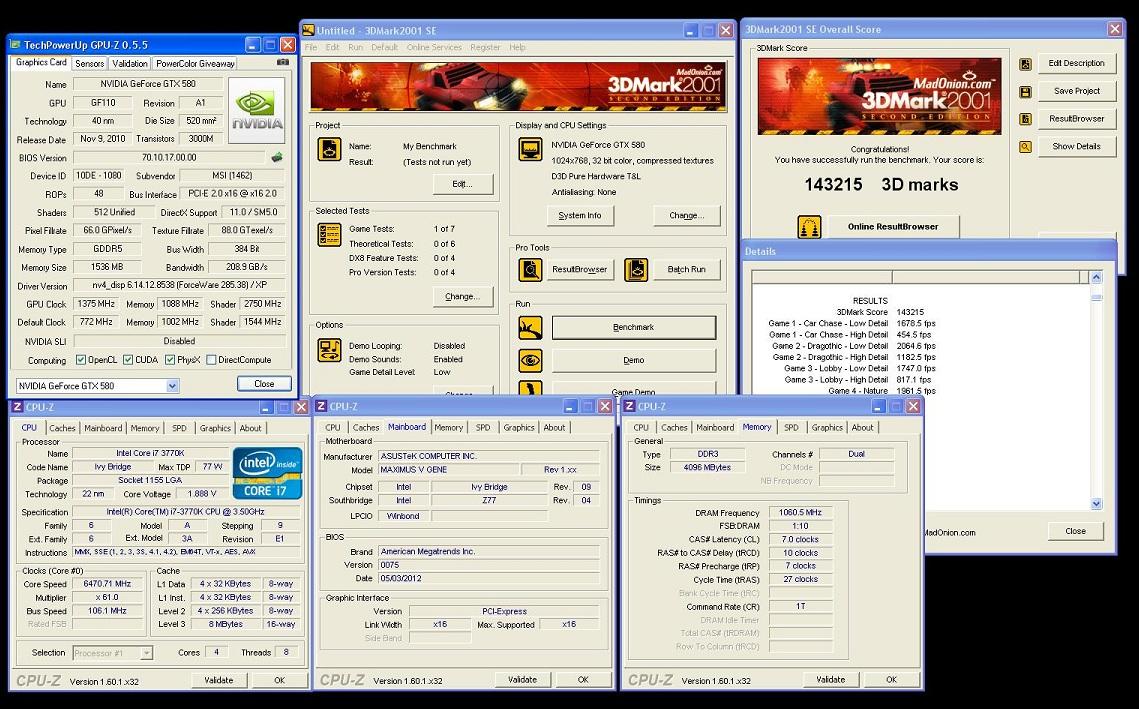
Task: Click the Edit Description button
Action: click(1077, 64)
